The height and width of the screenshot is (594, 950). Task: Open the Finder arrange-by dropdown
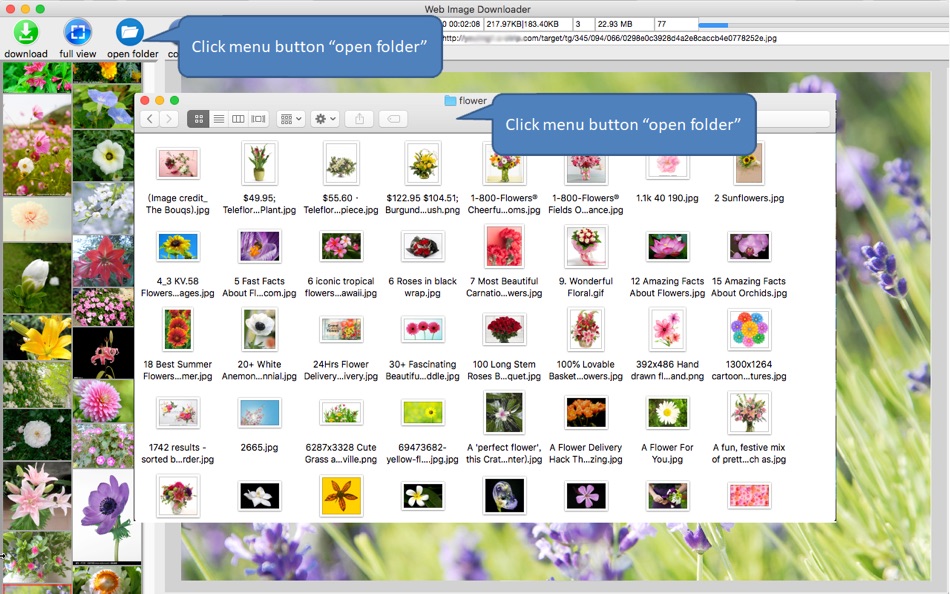291,119
